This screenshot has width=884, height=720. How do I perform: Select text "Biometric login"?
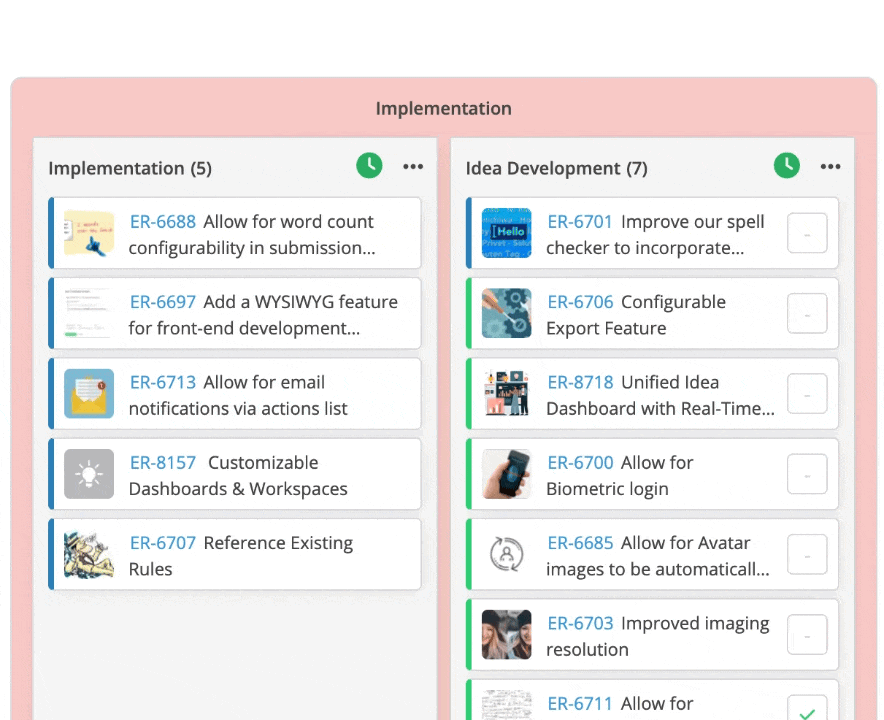coord(607,489)
